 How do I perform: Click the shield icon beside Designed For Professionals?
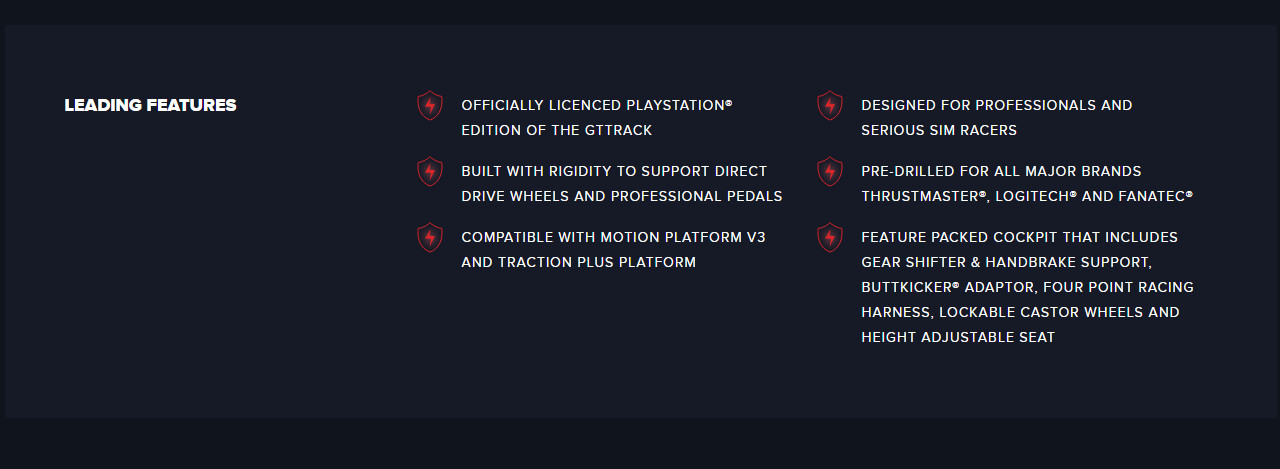coord(830,105)
